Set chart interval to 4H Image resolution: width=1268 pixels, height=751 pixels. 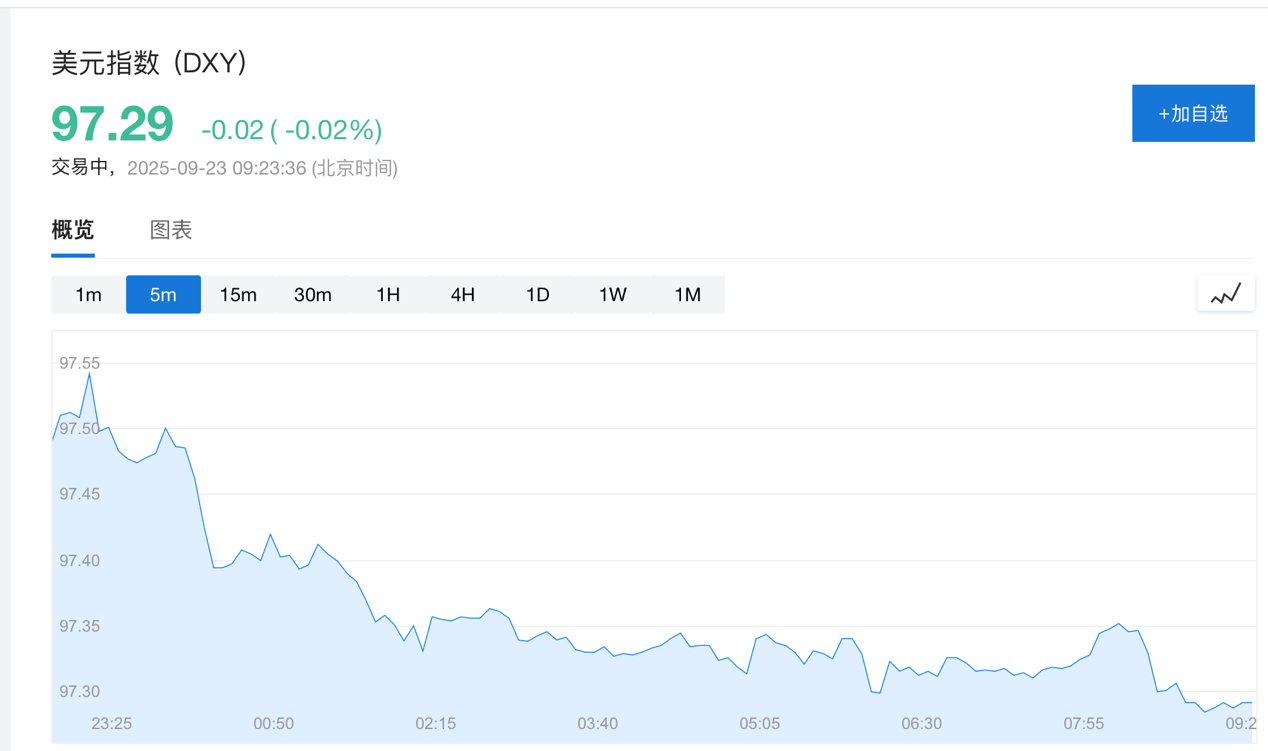coord(462,295)
